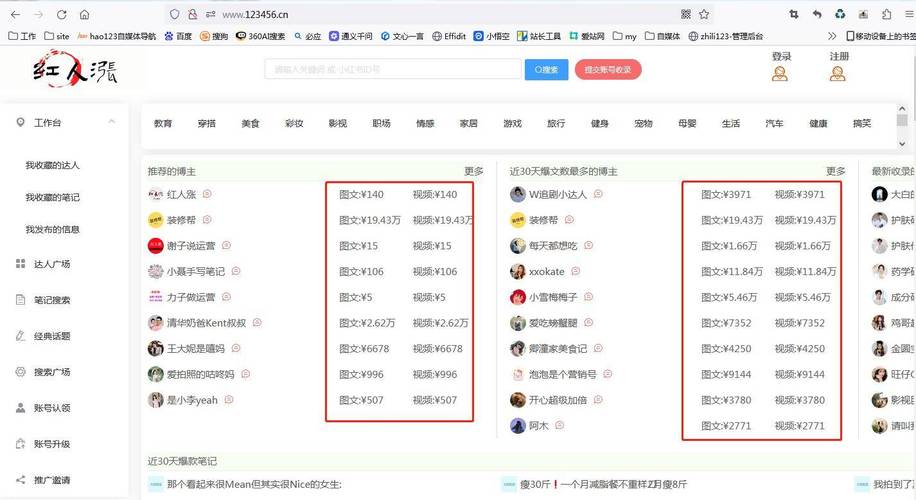Click the screenshot crop icon in toolbar

794,14
